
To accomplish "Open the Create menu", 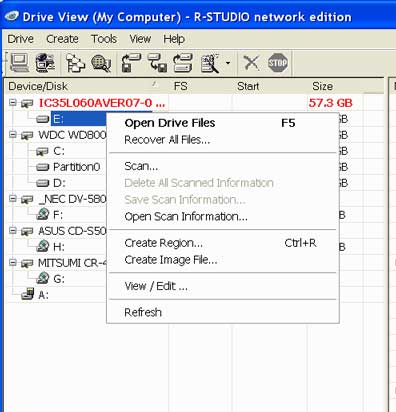I will (62, 39).
